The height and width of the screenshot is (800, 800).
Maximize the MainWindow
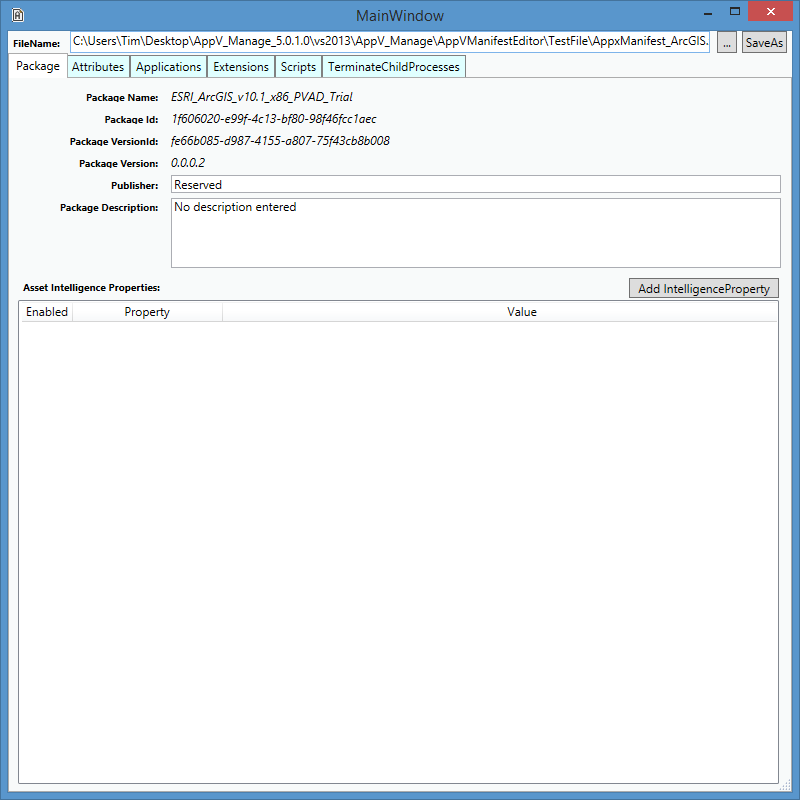pos(735,12)
